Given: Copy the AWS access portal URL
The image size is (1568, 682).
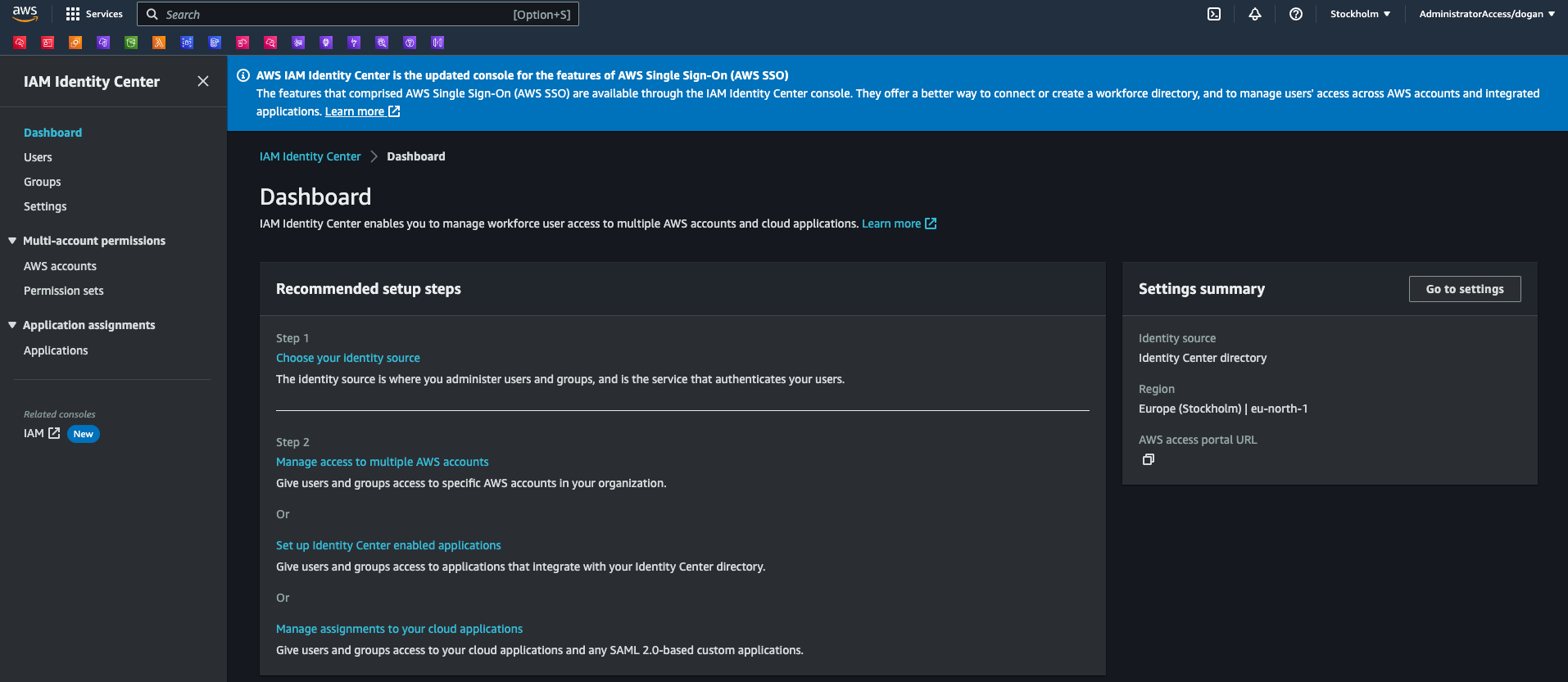Looking at the screenshot, I should [x=1149, y=459].
